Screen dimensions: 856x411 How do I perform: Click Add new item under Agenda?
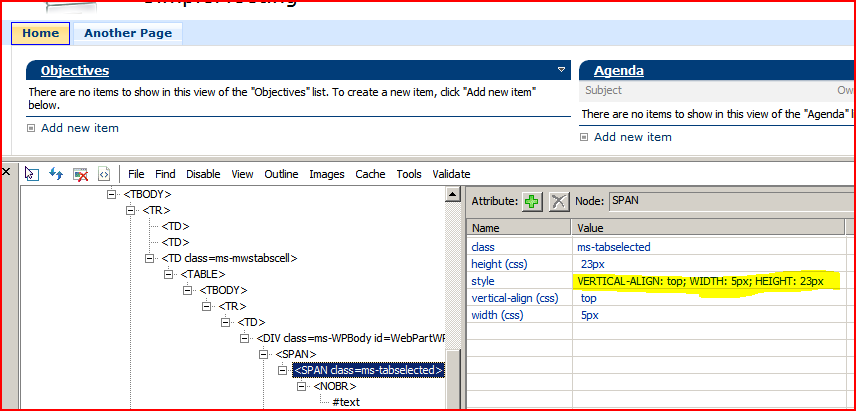632,137
